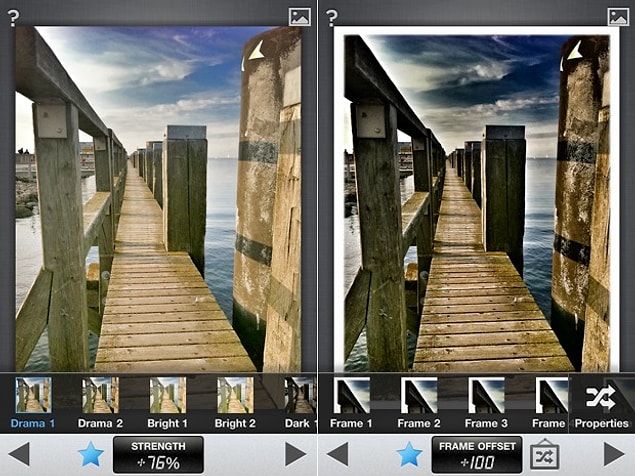635x476 pixels.
Task: Apply the Frame 3 style
Action: click(486, 395)
